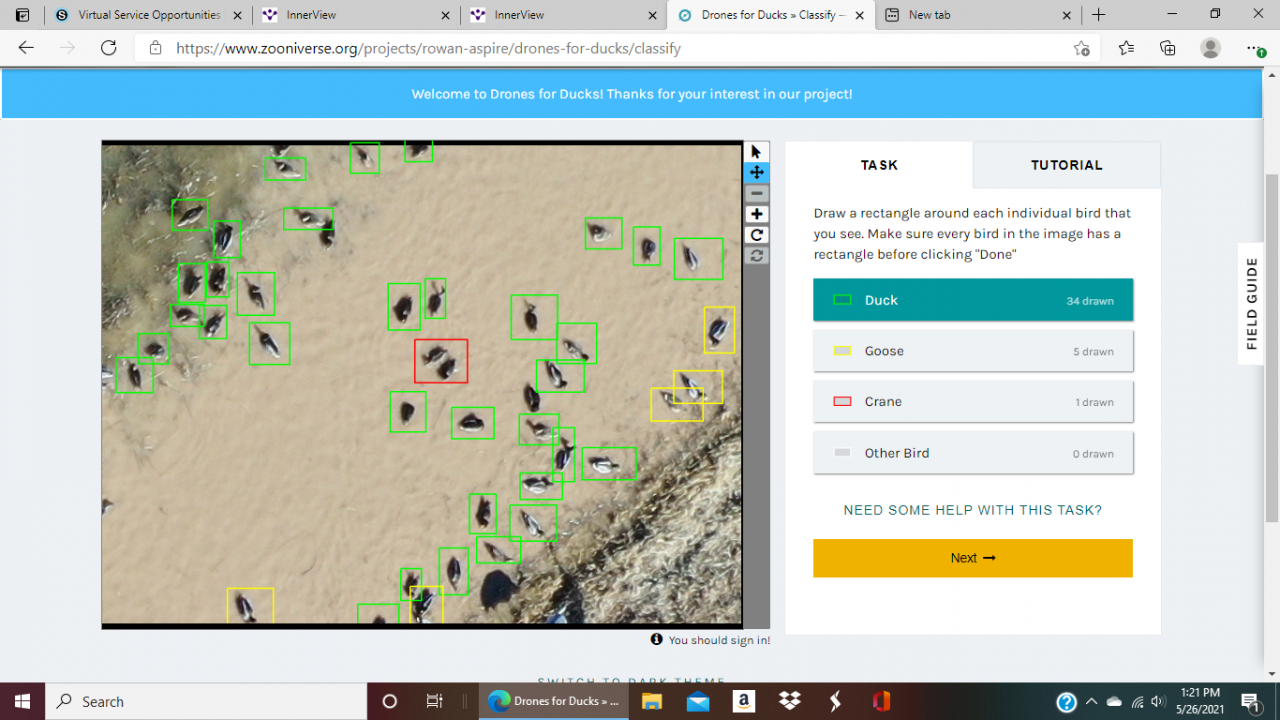
Task: Choose the Crane drawing tool
Action: [x=973, y=402]
